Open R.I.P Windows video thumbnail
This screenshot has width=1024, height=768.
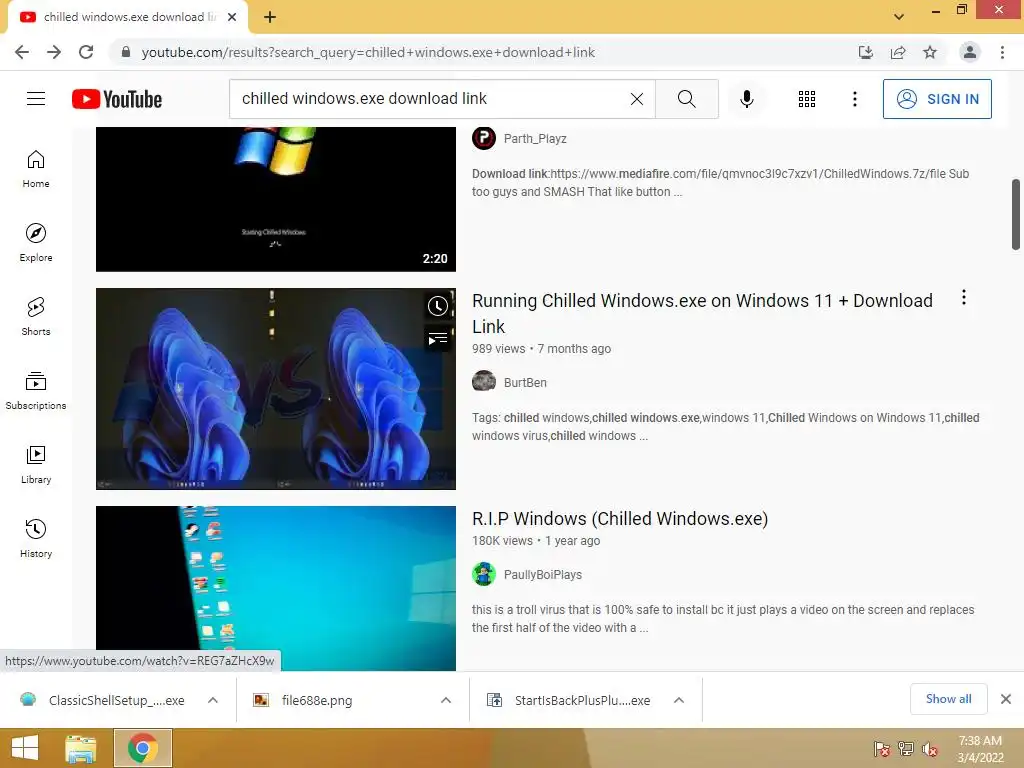[276, 588]
